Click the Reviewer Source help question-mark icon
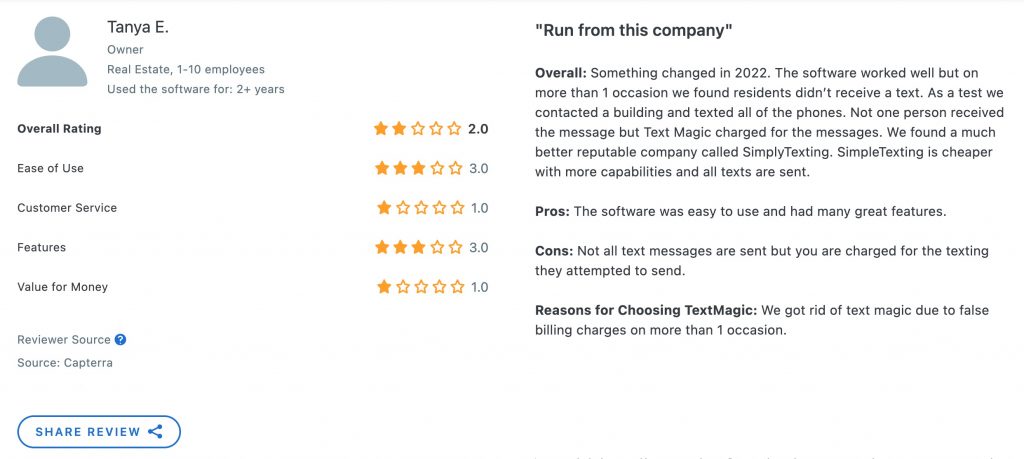This screenshot has height=459, width=1024. pyautogui.click(x=120, y=340)
